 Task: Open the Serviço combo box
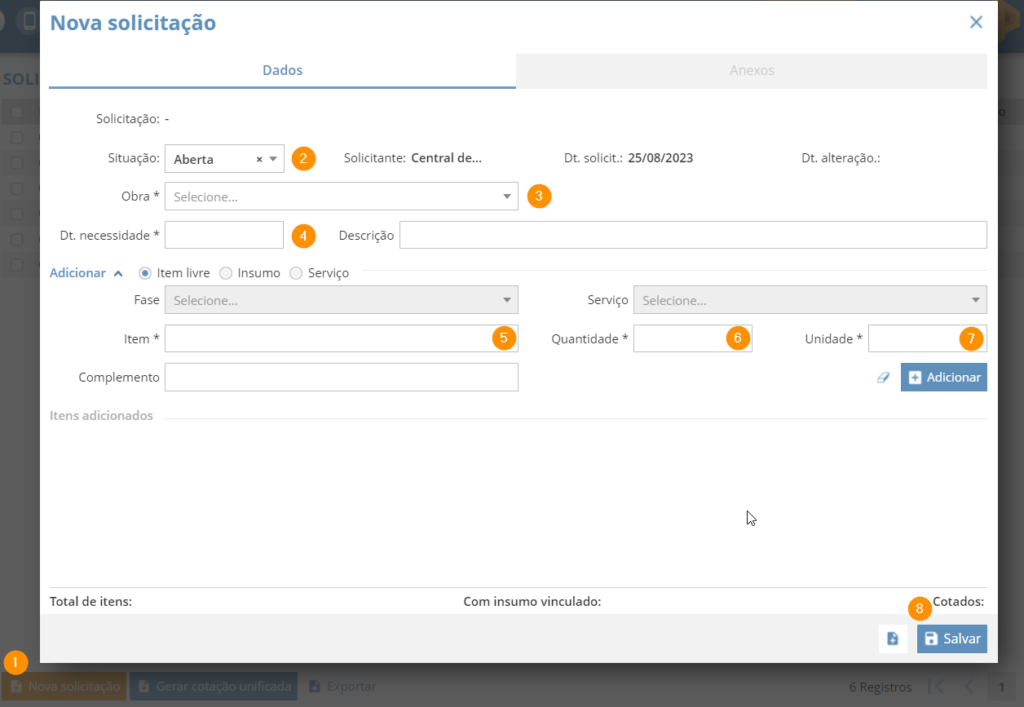[810, 300]
